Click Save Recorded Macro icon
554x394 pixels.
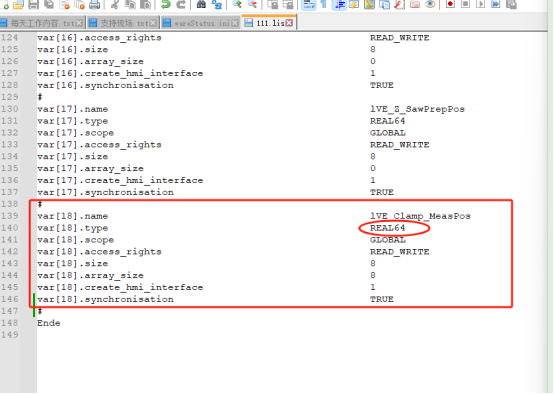[x=511, y=4]
